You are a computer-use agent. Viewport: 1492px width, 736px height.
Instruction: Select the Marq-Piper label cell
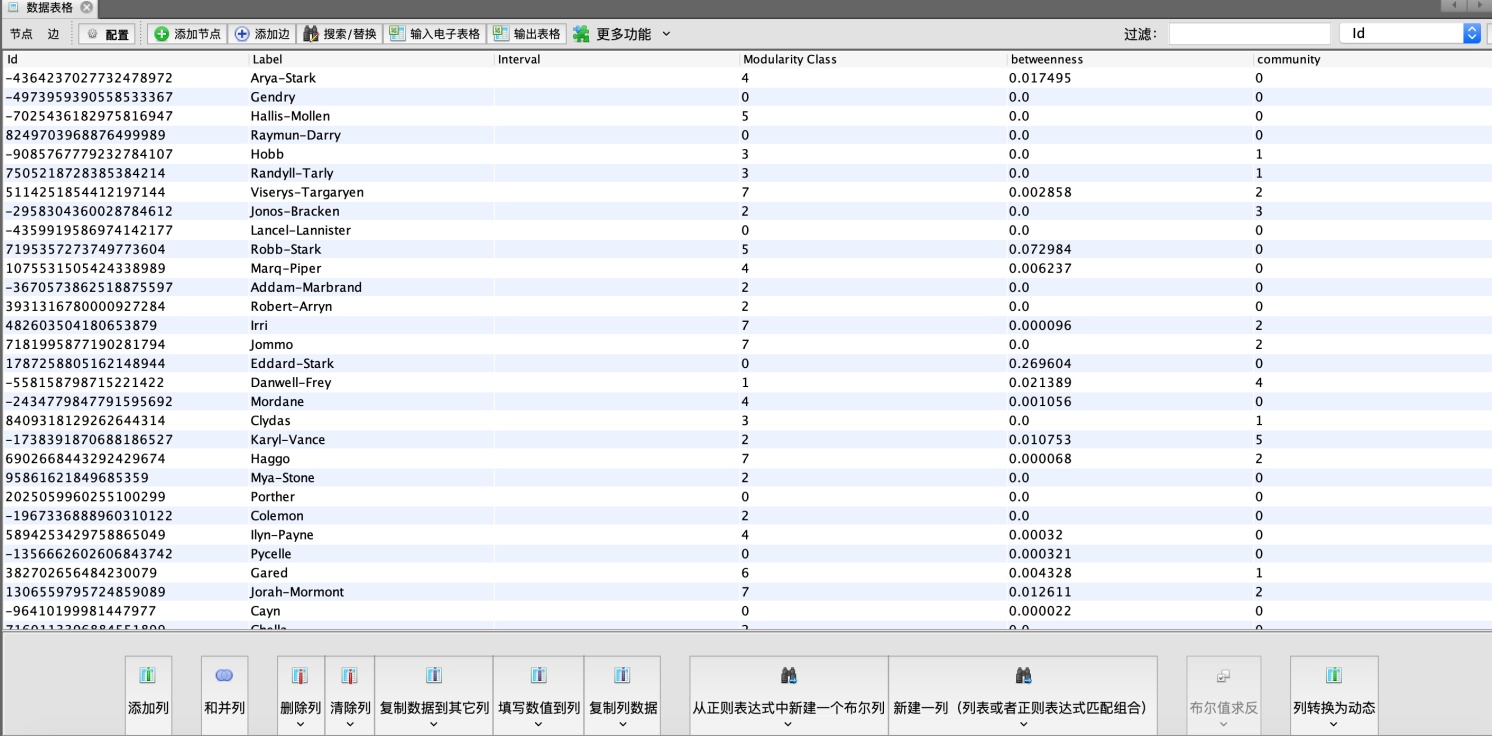(286, 268)
